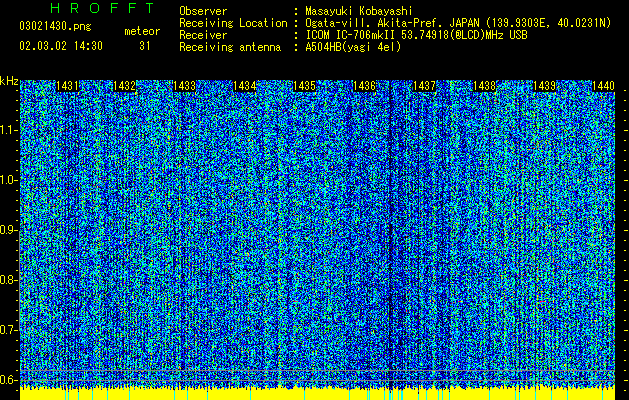Click the date stamp 02.03.02 14:30
Screen dimensions: 629x400
pos(61,46)
